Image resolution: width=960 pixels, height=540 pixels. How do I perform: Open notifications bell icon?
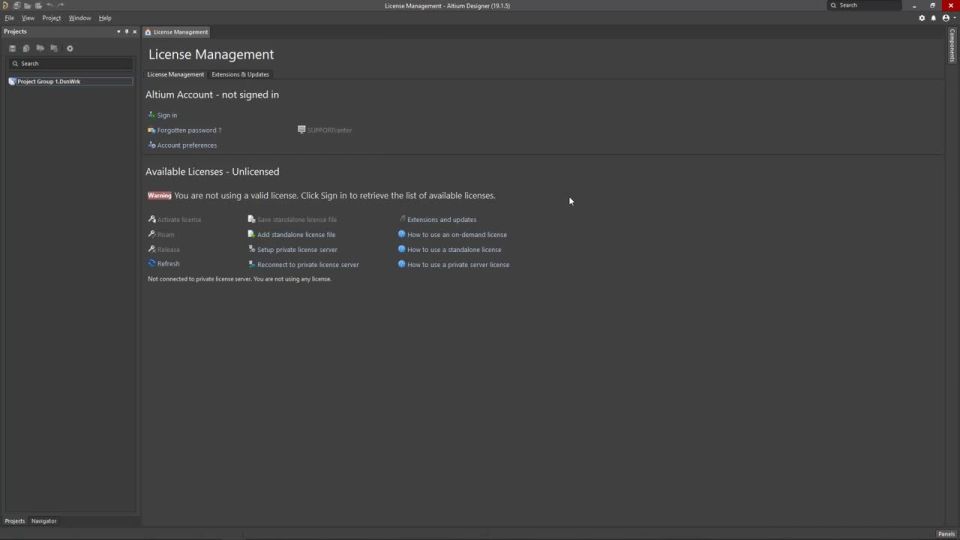coord(934,18)
